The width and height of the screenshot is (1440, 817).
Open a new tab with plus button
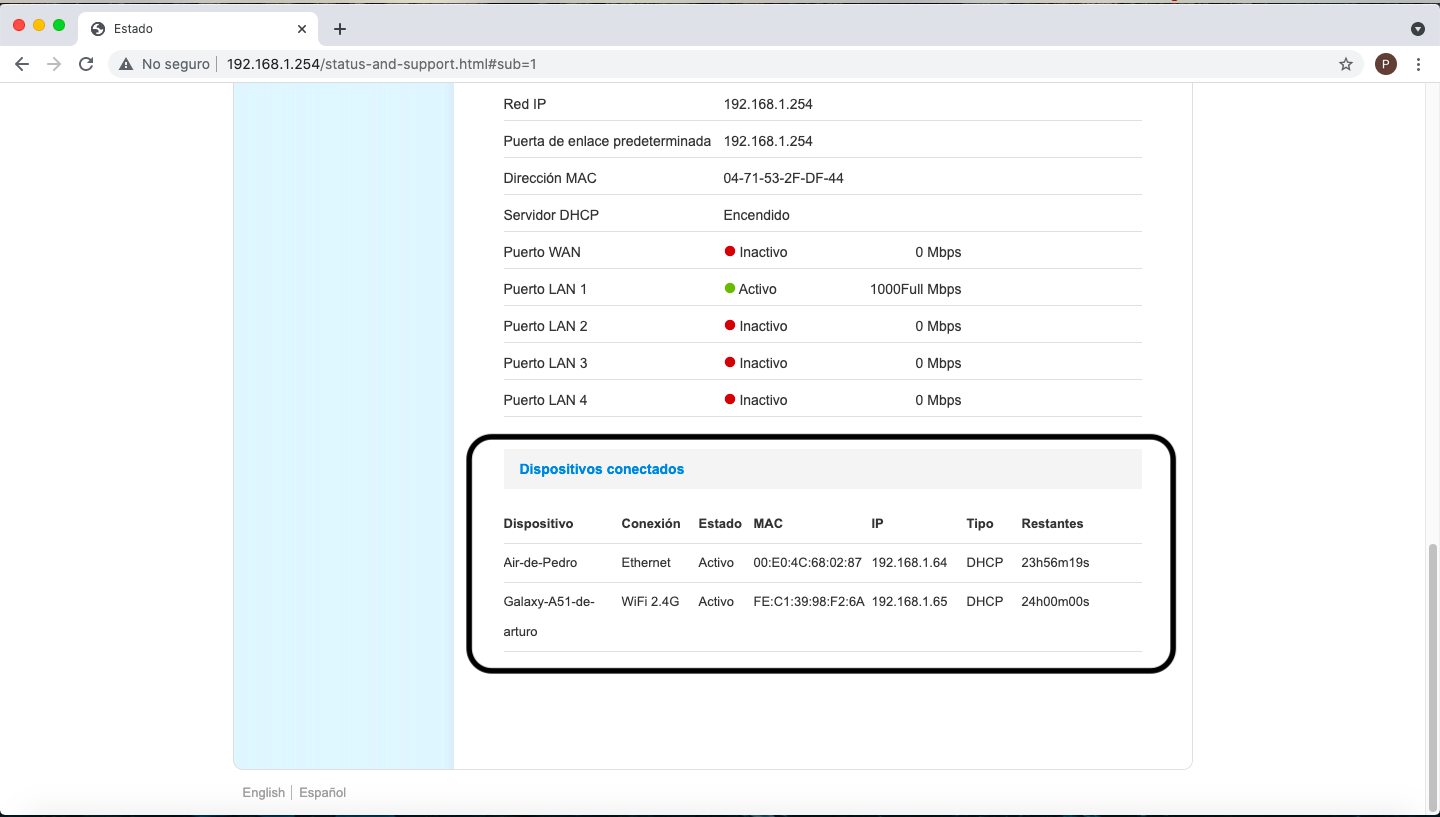(x=340, y=29)
